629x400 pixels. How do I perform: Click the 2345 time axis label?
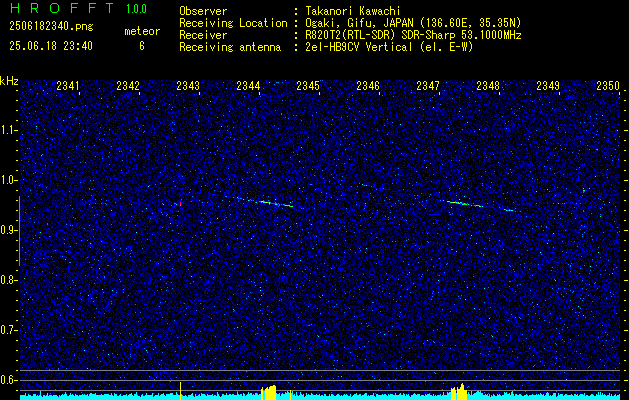click(x=308, y=86)
